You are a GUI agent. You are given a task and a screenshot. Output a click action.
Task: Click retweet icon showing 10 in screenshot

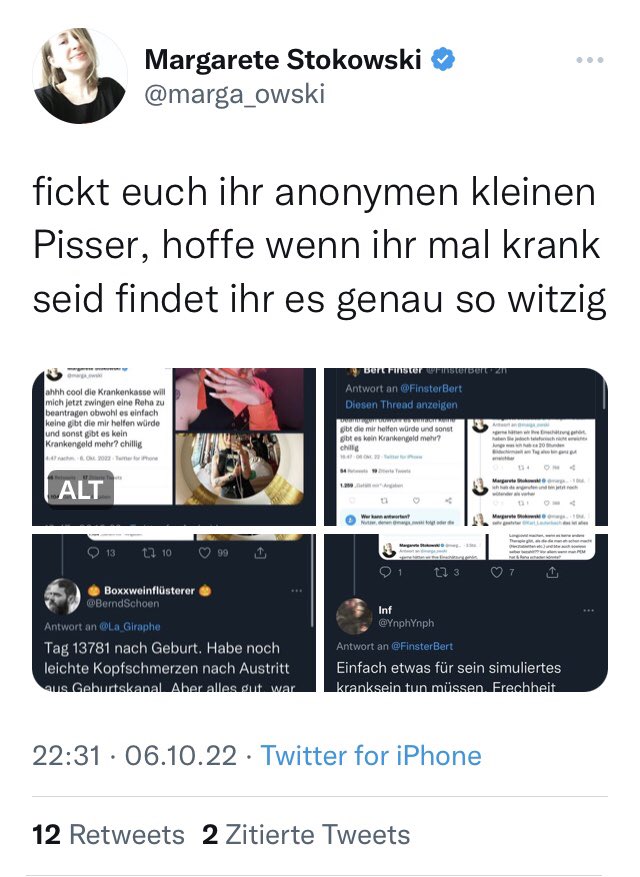(148, 553)
